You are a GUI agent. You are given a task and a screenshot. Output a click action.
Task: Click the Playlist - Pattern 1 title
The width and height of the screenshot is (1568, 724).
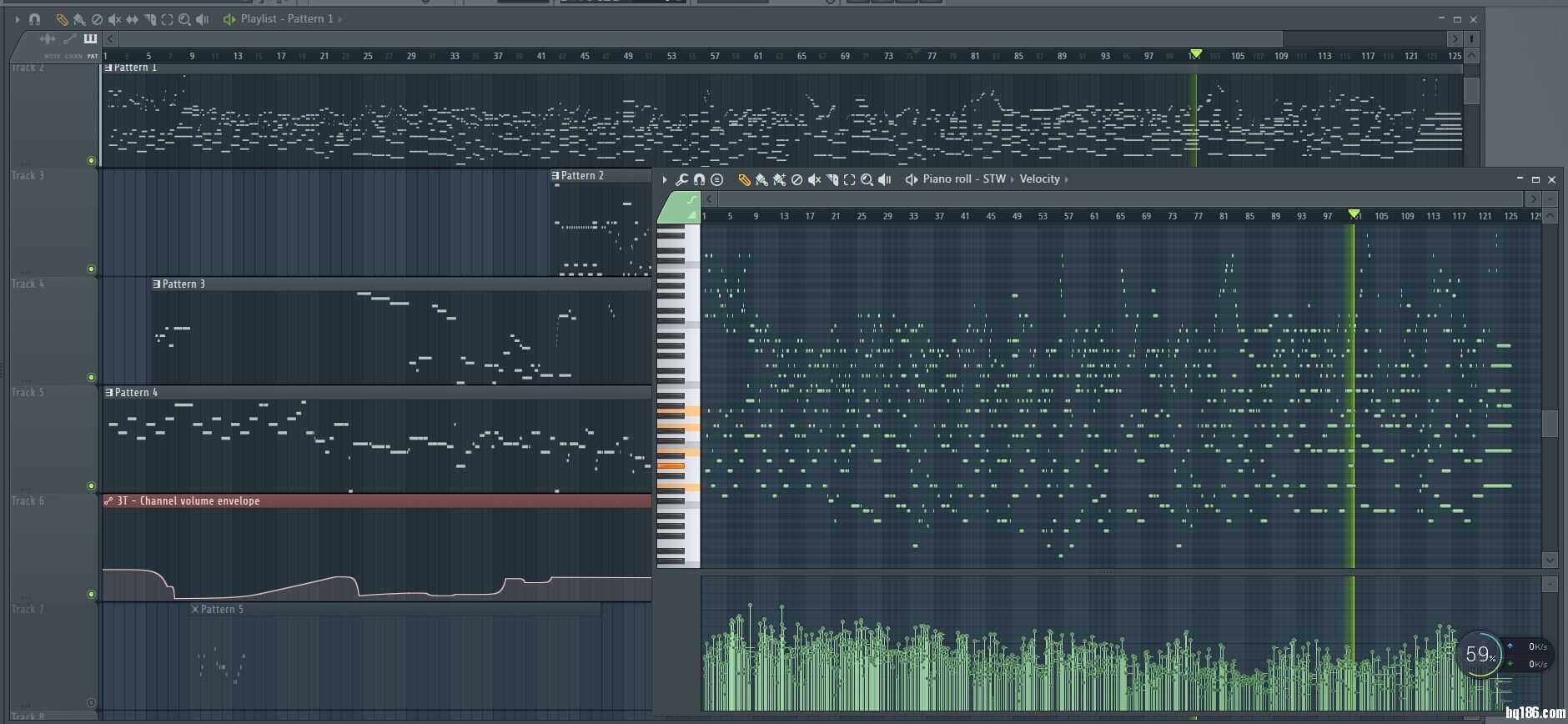tap(287, 18)
